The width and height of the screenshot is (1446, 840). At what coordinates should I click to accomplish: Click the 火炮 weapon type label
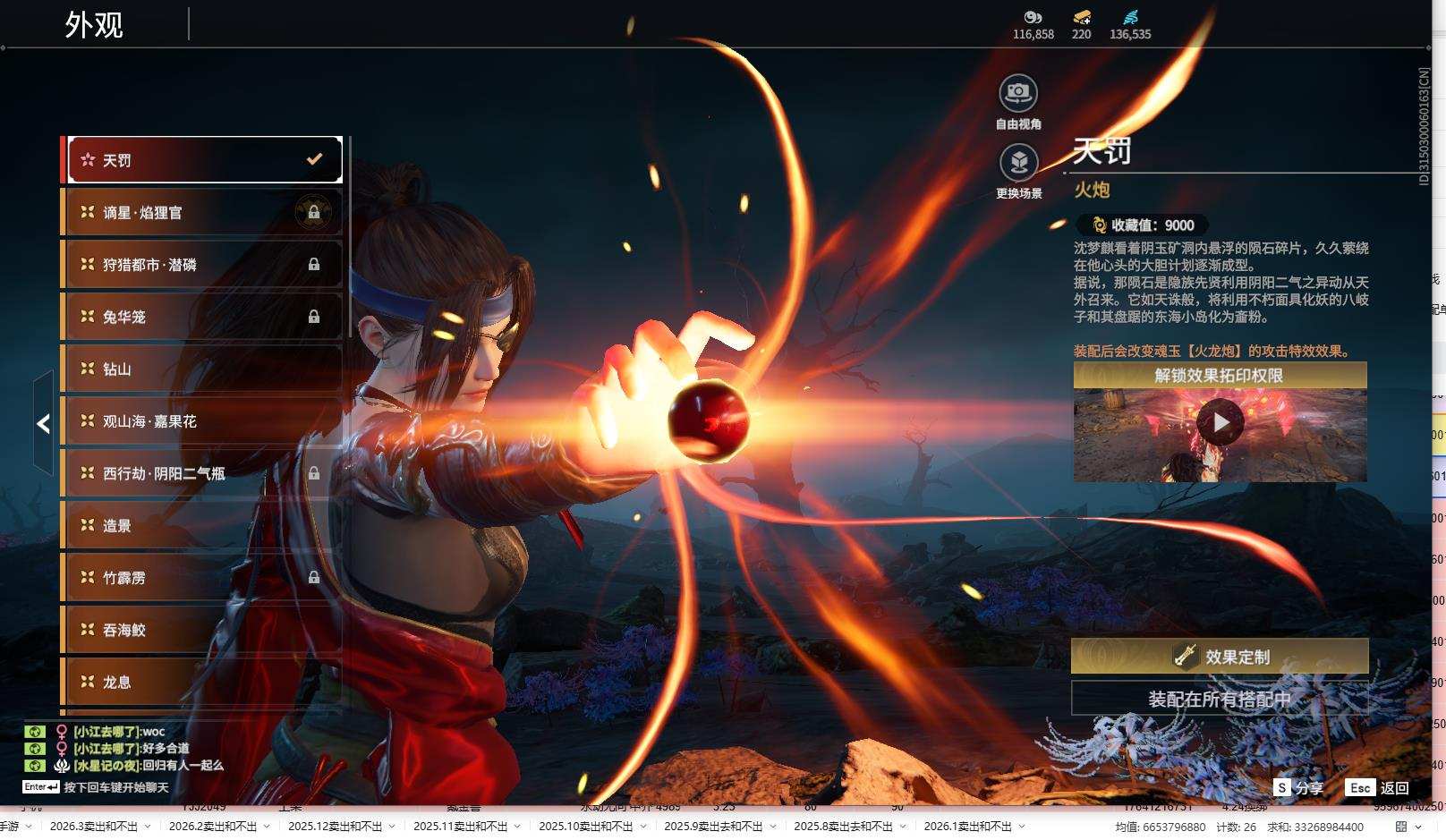click(1092, 190)
